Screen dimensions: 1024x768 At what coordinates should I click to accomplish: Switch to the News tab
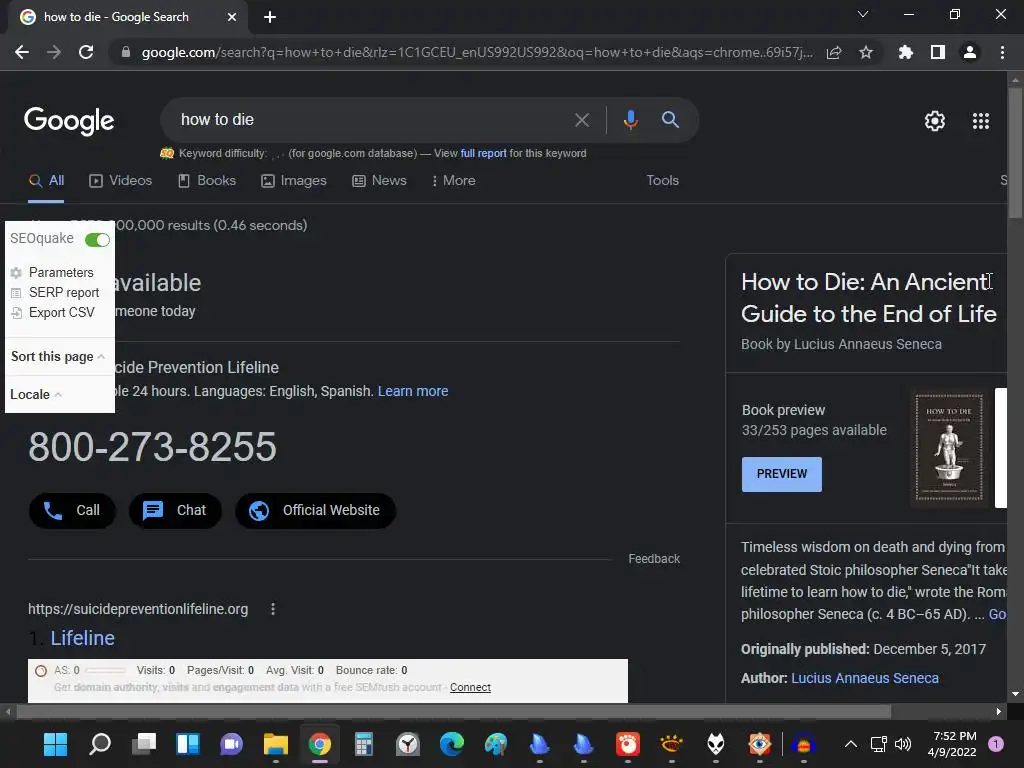coord(379,181)
